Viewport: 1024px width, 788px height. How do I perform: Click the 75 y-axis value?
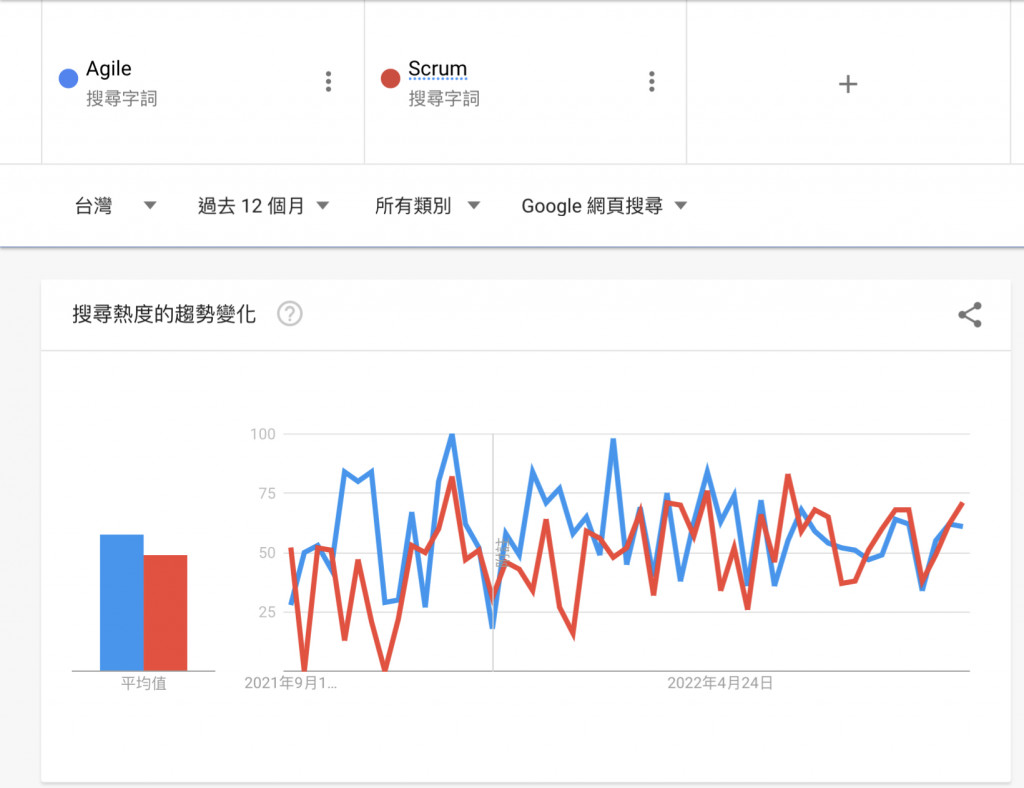[267, 494]
